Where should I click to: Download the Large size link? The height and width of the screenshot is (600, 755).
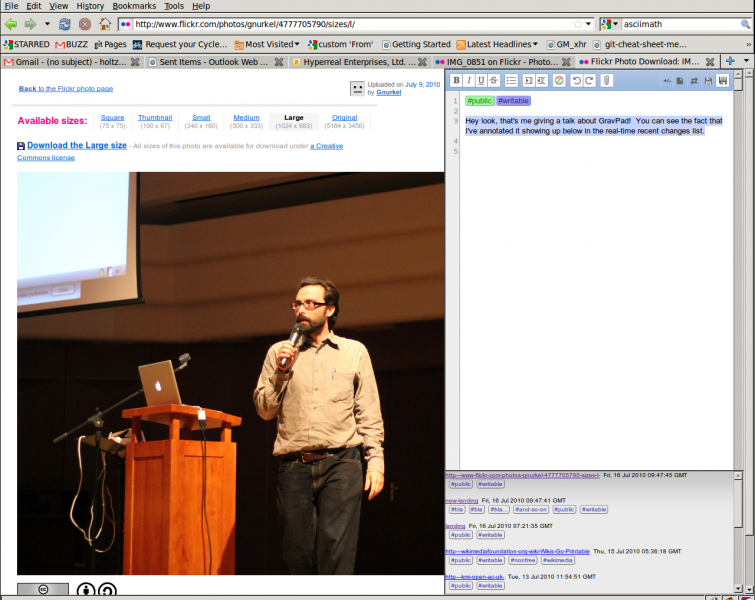pos(77,145)
